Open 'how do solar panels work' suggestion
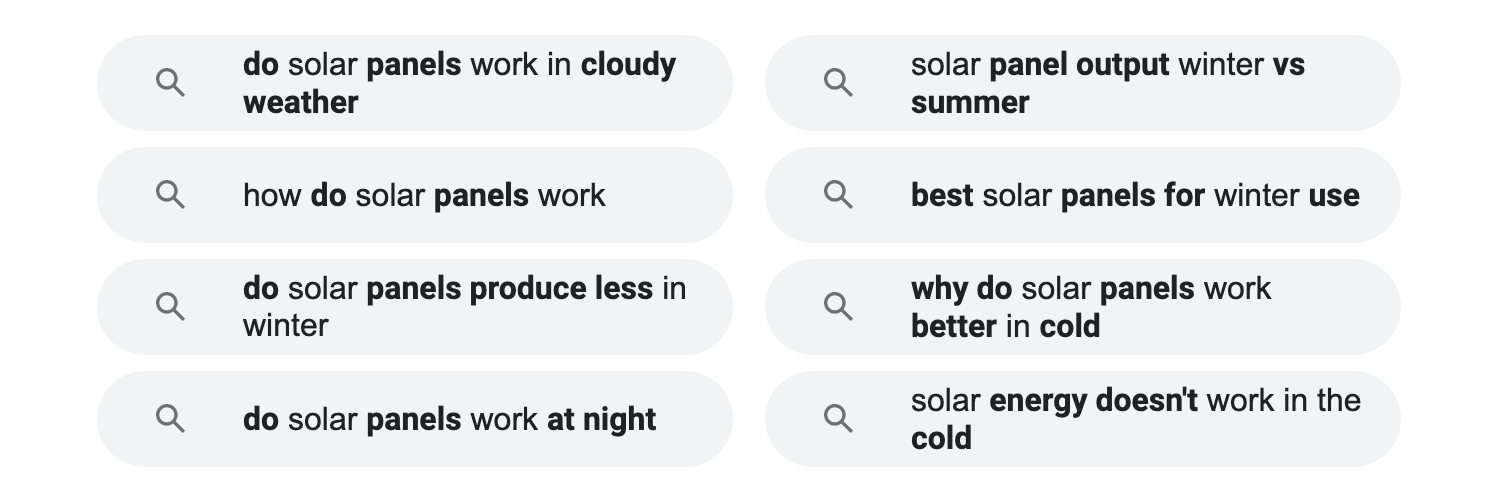 click(x=424, y=195)
